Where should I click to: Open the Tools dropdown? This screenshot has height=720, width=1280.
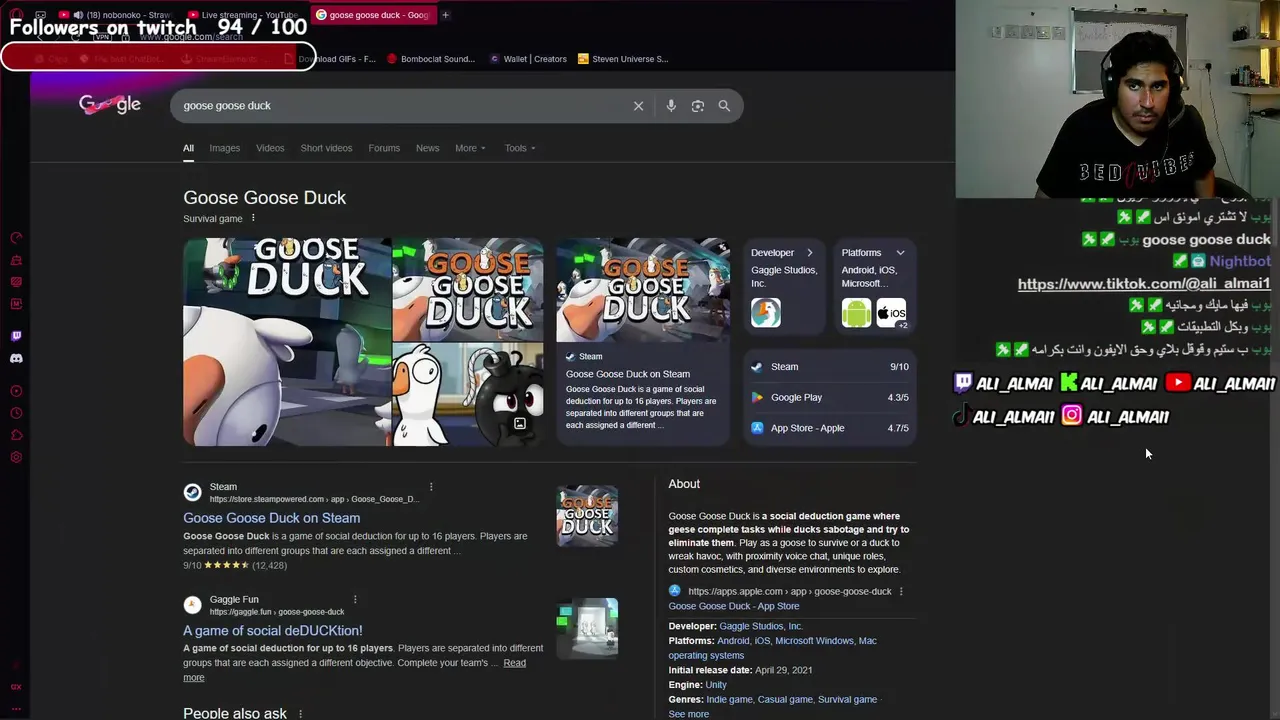tap(520, 148)
